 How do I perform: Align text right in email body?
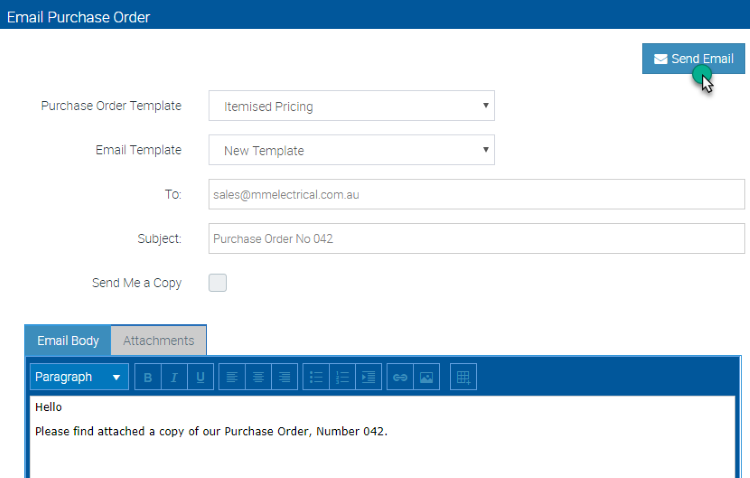coord(285,377)
